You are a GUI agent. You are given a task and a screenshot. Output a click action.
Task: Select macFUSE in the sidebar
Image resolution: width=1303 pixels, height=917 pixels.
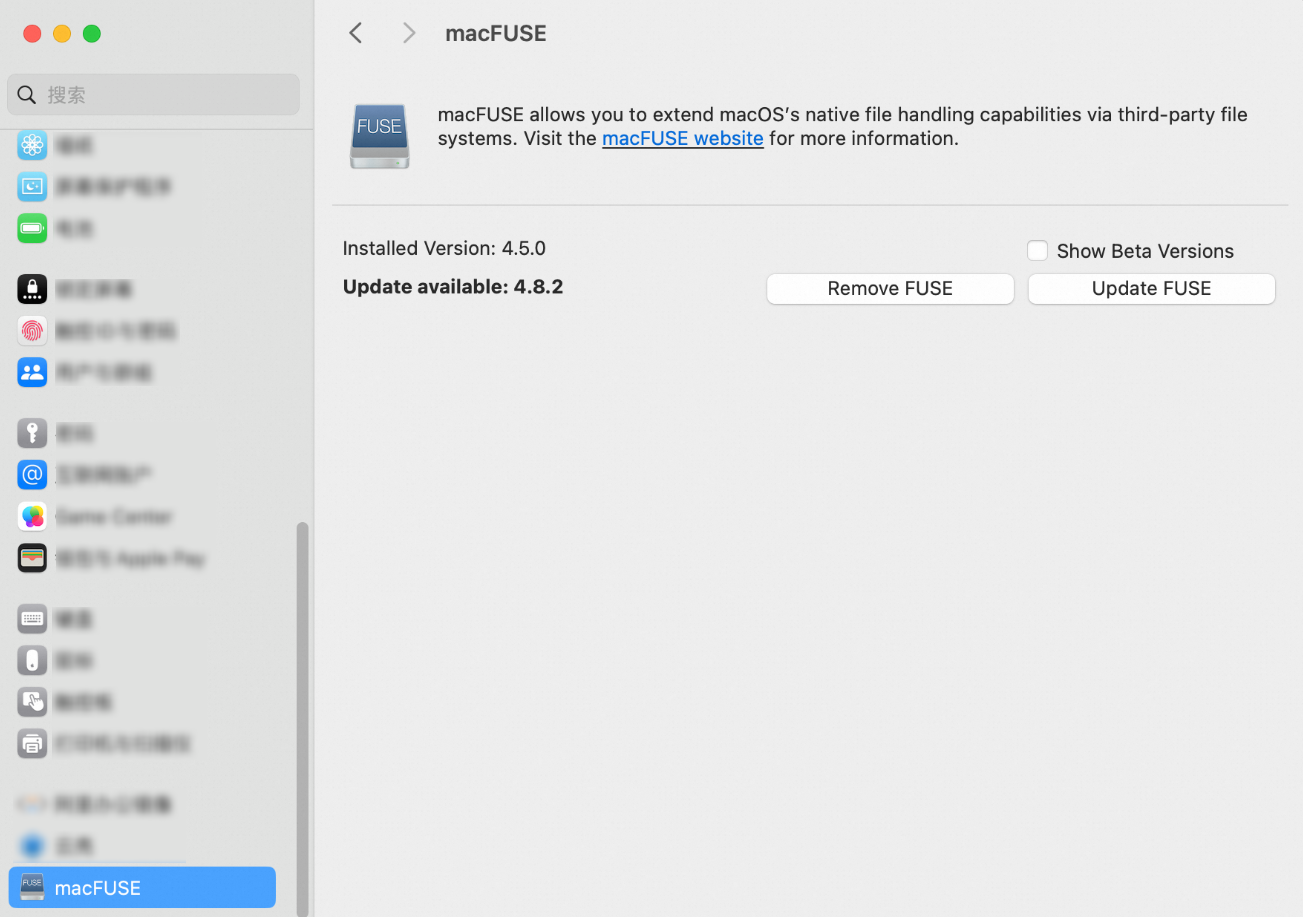(140, 887)
